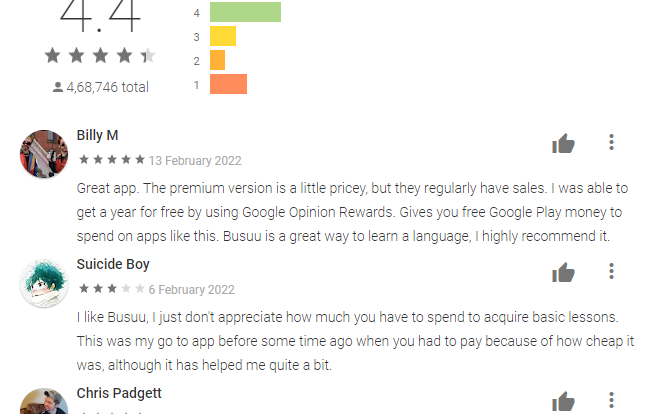Open more options for Billy M's review
The height and width of the screenshot is (414, 649).
[x=611, y=142]
